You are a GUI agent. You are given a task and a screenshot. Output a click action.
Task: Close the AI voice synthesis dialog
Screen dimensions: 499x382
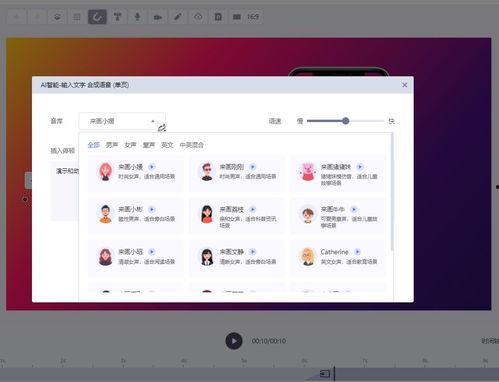pyautogui.click(x=405, y=85)
